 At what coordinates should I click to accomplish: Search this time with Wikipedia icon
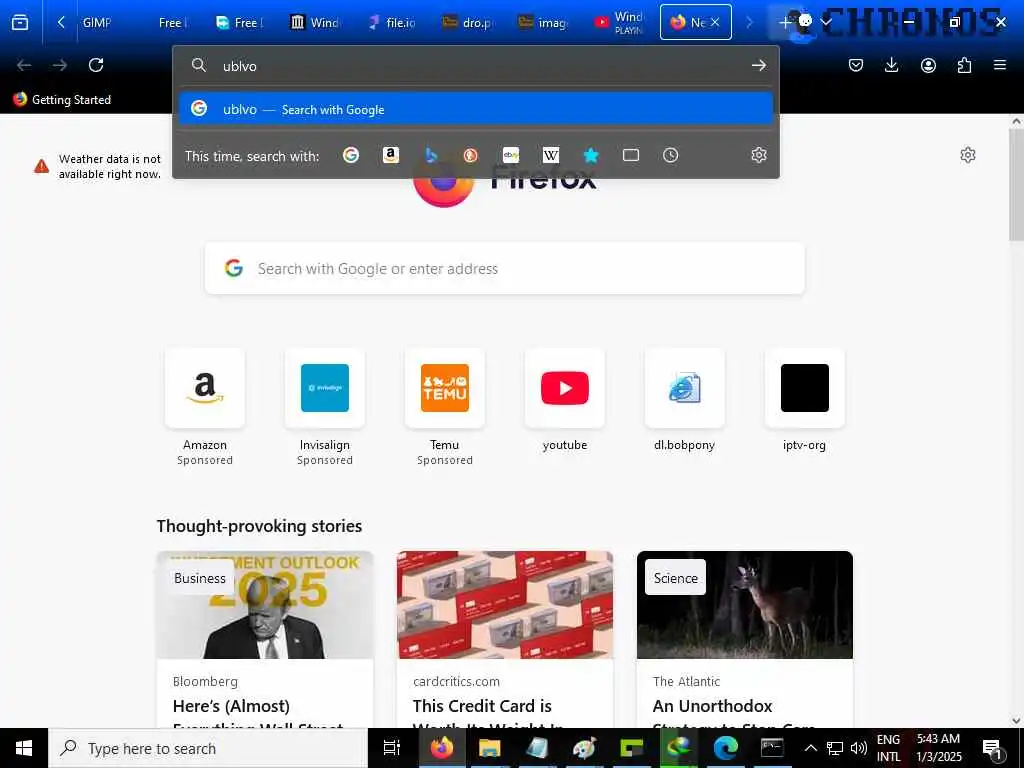click(x=551, y=155)
